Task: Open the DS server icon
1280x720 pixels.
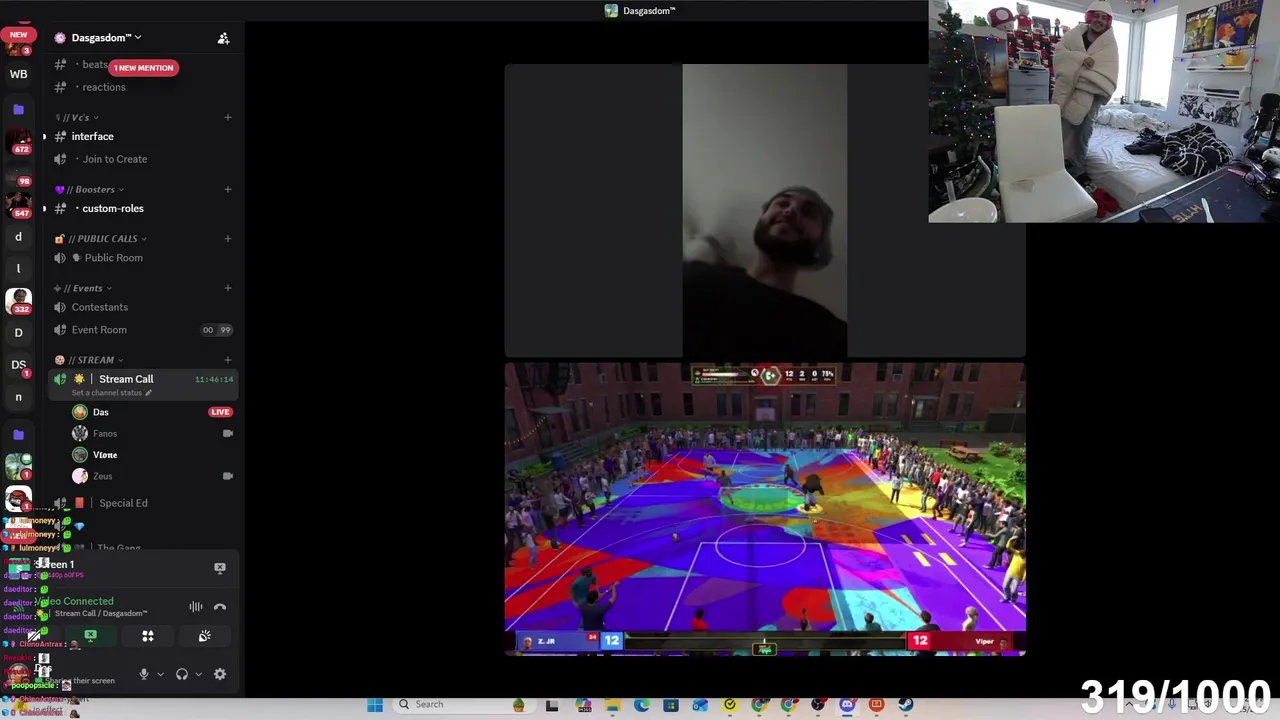Action: coord(18,365)
